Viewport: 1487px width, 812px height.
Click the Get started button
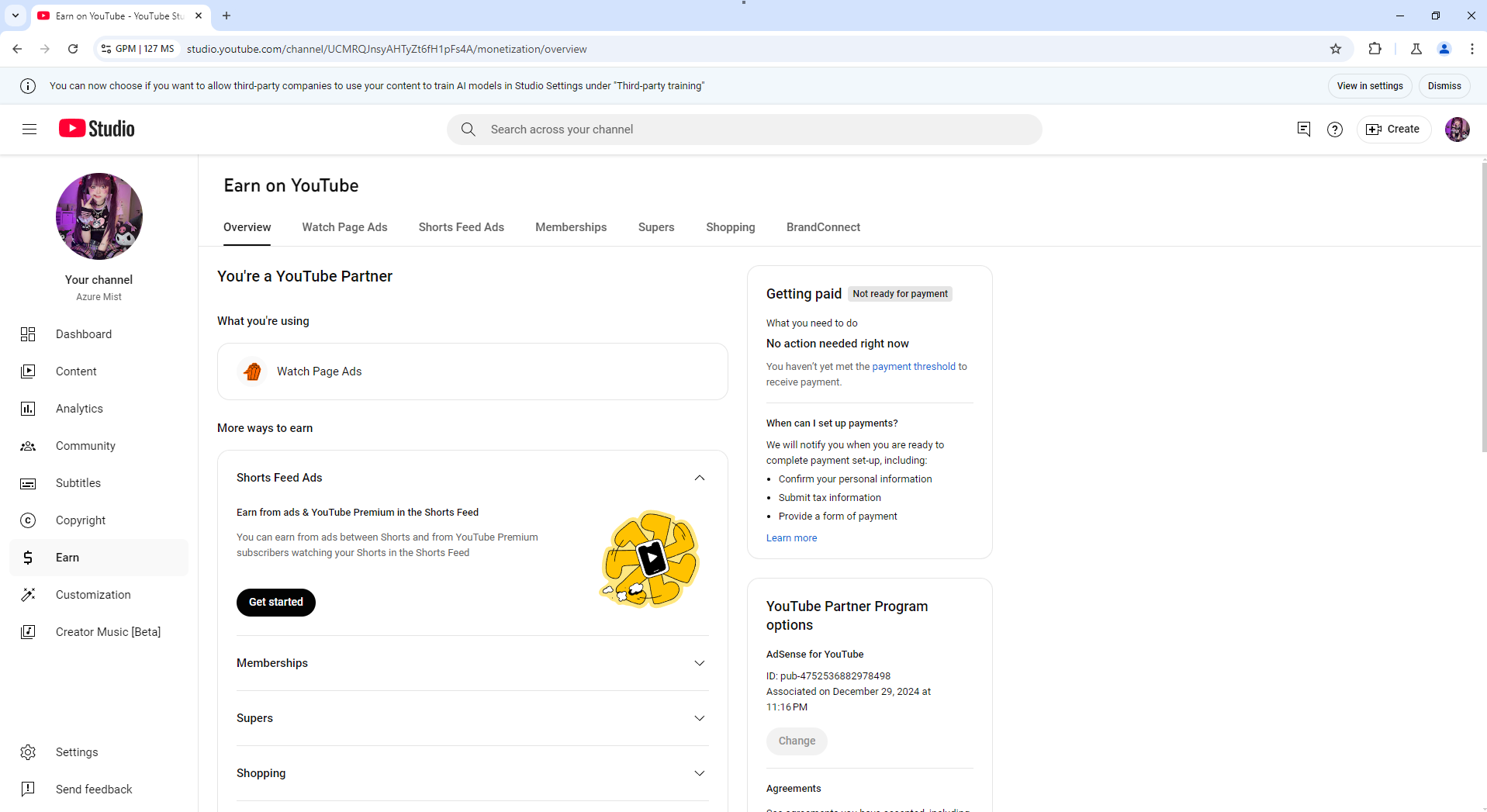tap(276, 602)
